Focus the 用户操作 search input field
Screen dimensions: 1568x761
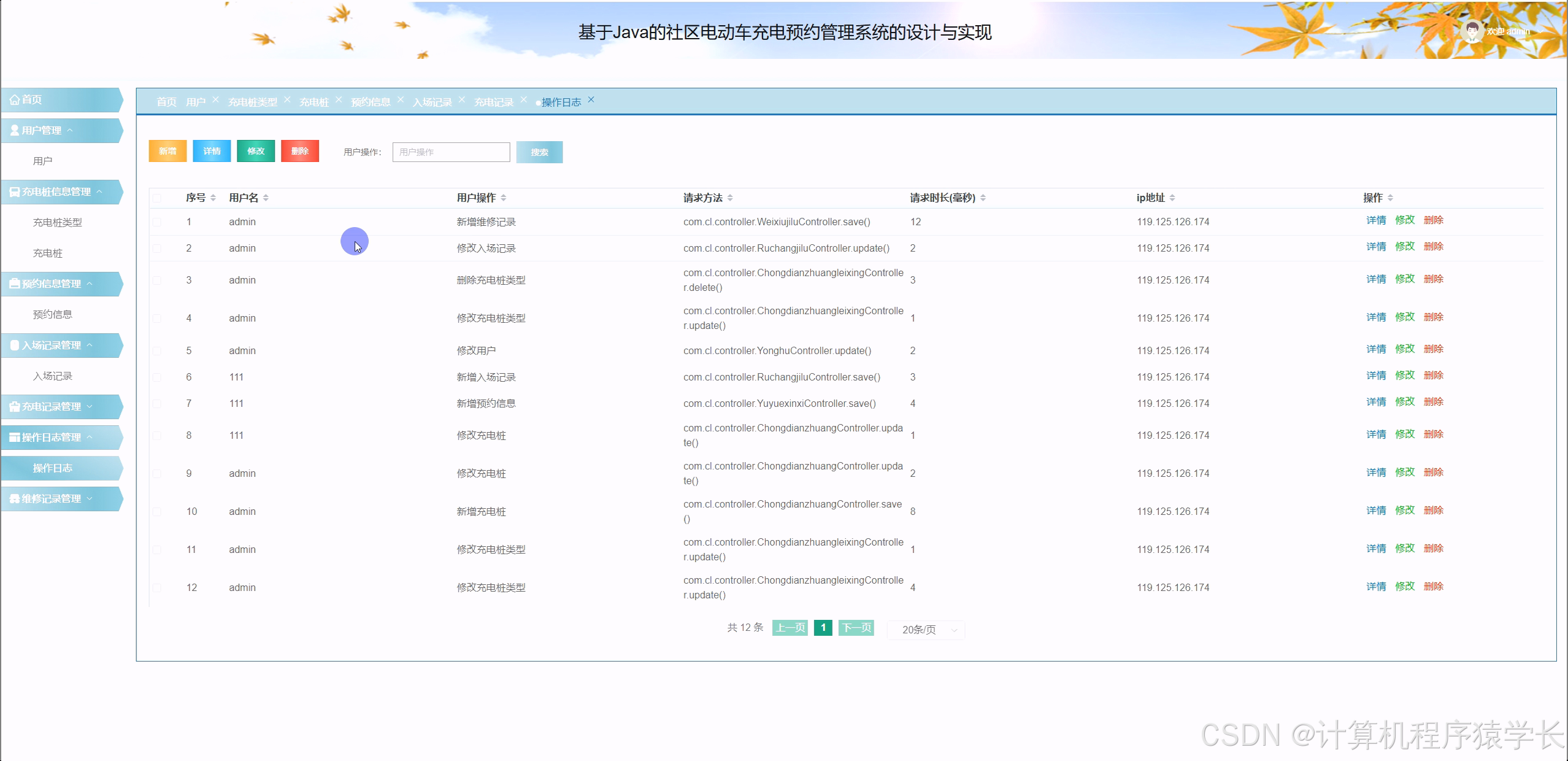pos(451,152)
